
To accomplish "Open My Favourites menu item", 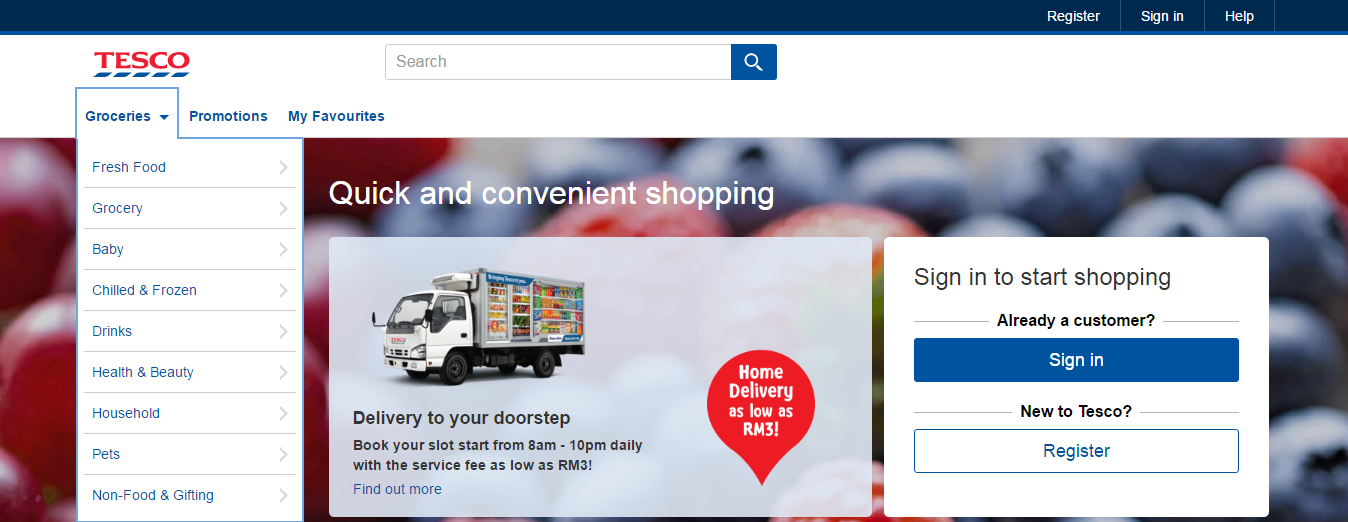I will [336, 116].
